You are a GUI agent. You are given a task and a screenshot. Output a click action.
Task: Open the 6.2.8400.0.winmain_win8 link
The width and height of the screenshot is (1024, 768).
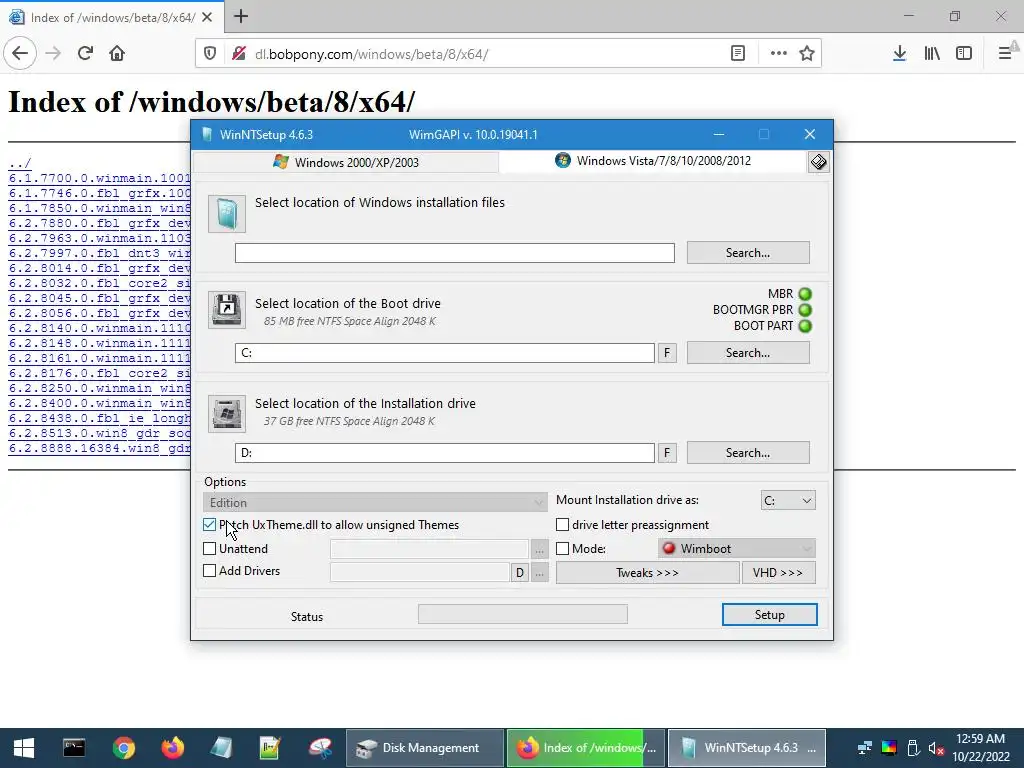tap(99, 404)
